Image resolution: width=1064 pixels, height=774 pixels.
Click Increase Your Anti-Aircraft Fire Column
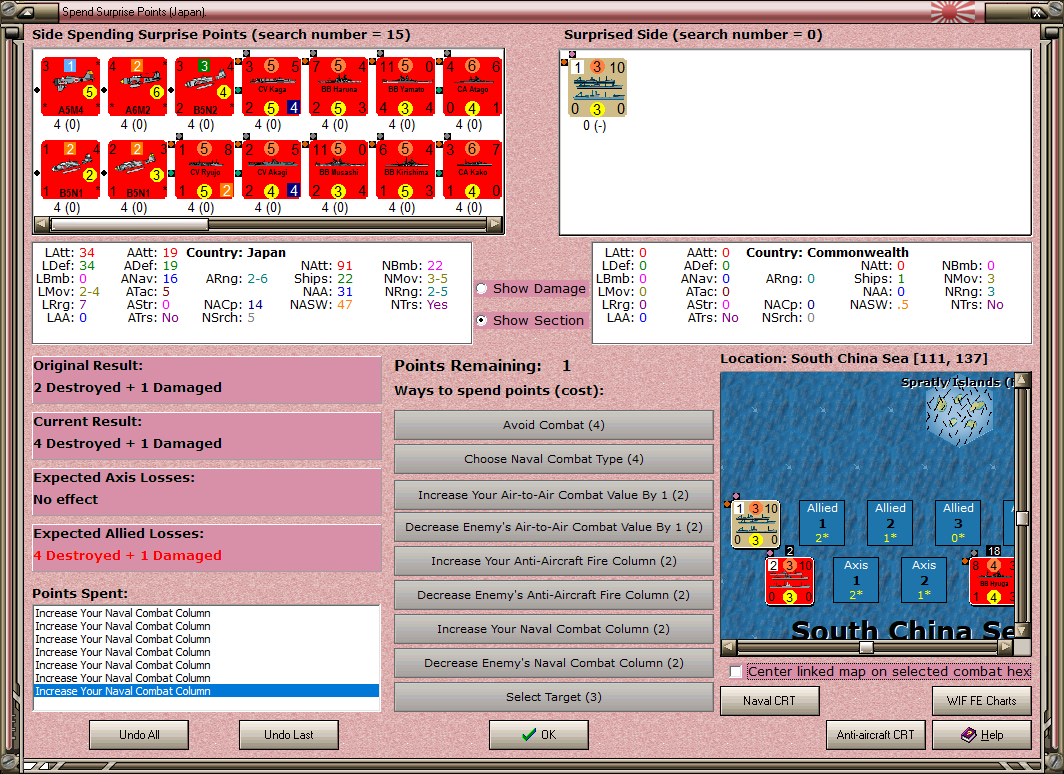point(554,561)
